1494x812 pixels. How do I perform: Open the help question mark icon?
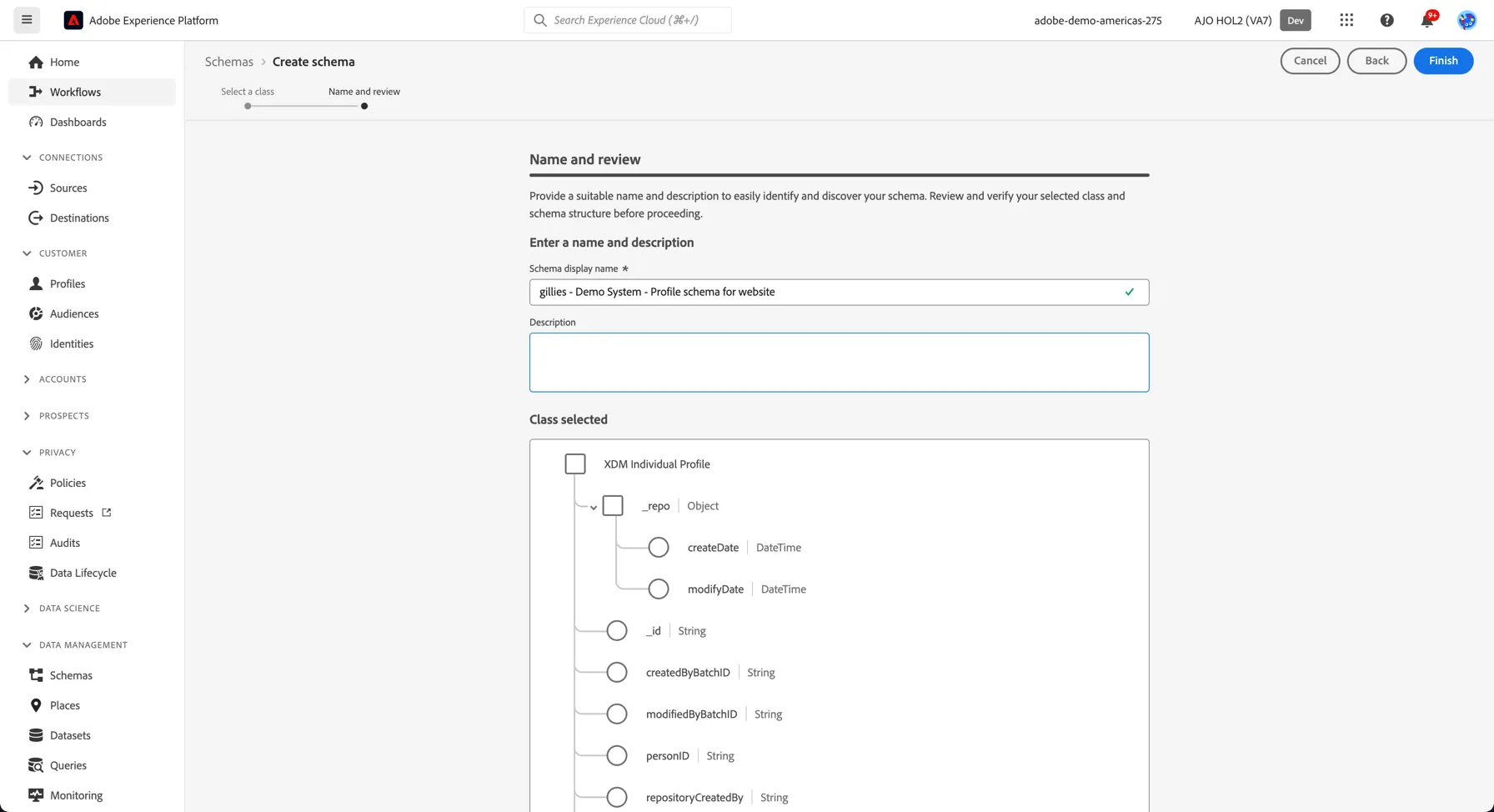1386,20
